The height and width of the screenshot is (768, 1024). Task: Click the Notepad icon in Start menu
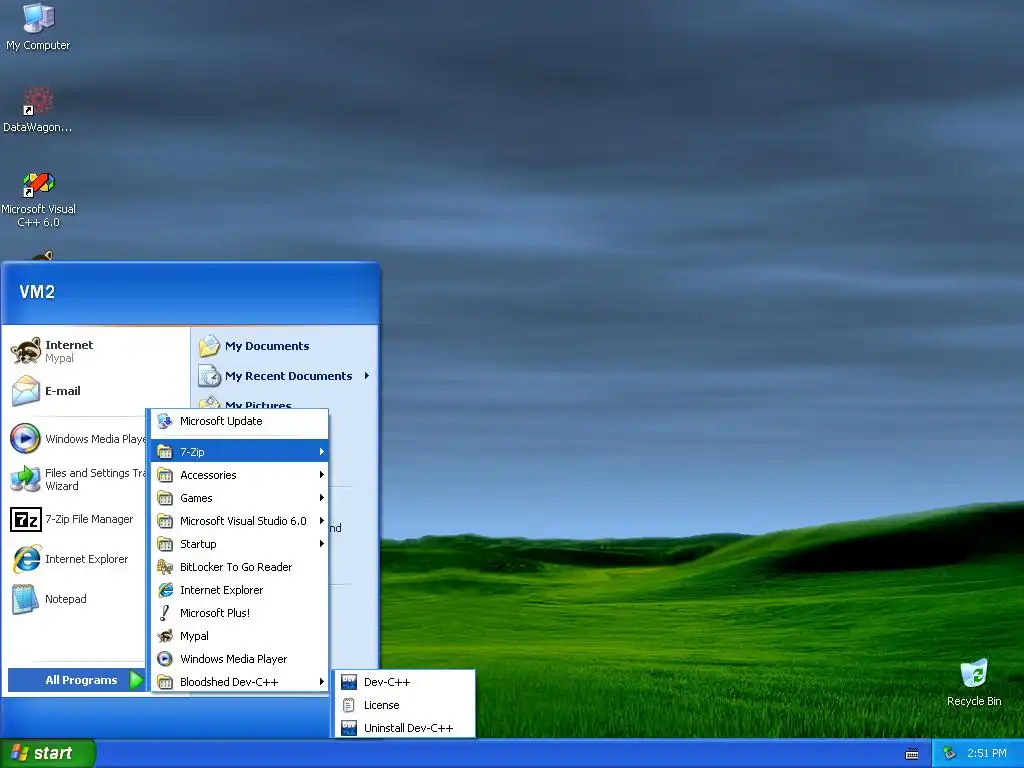(25, 599)
